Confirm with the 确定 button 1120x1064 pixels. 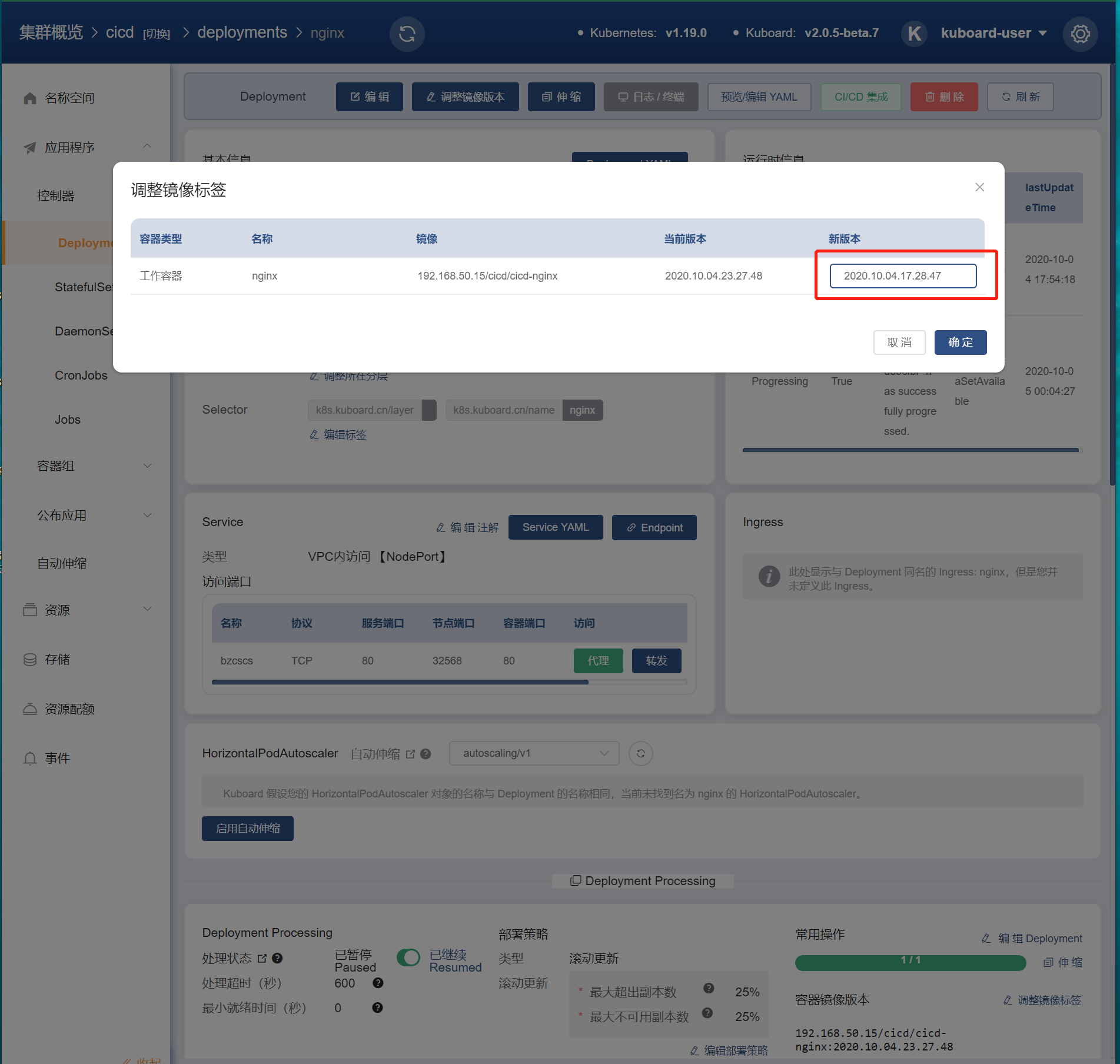pos(960,343)
